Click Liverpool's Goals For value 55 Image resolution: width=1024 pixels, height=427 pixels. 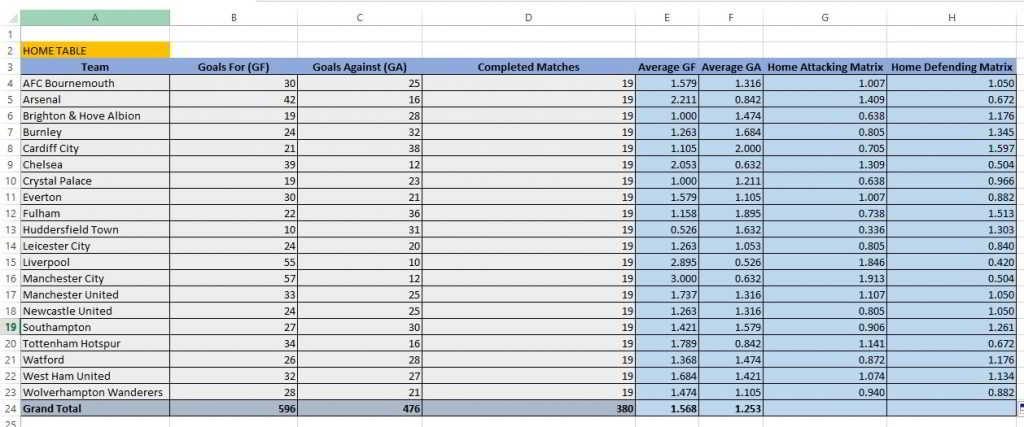pos(233,262)
